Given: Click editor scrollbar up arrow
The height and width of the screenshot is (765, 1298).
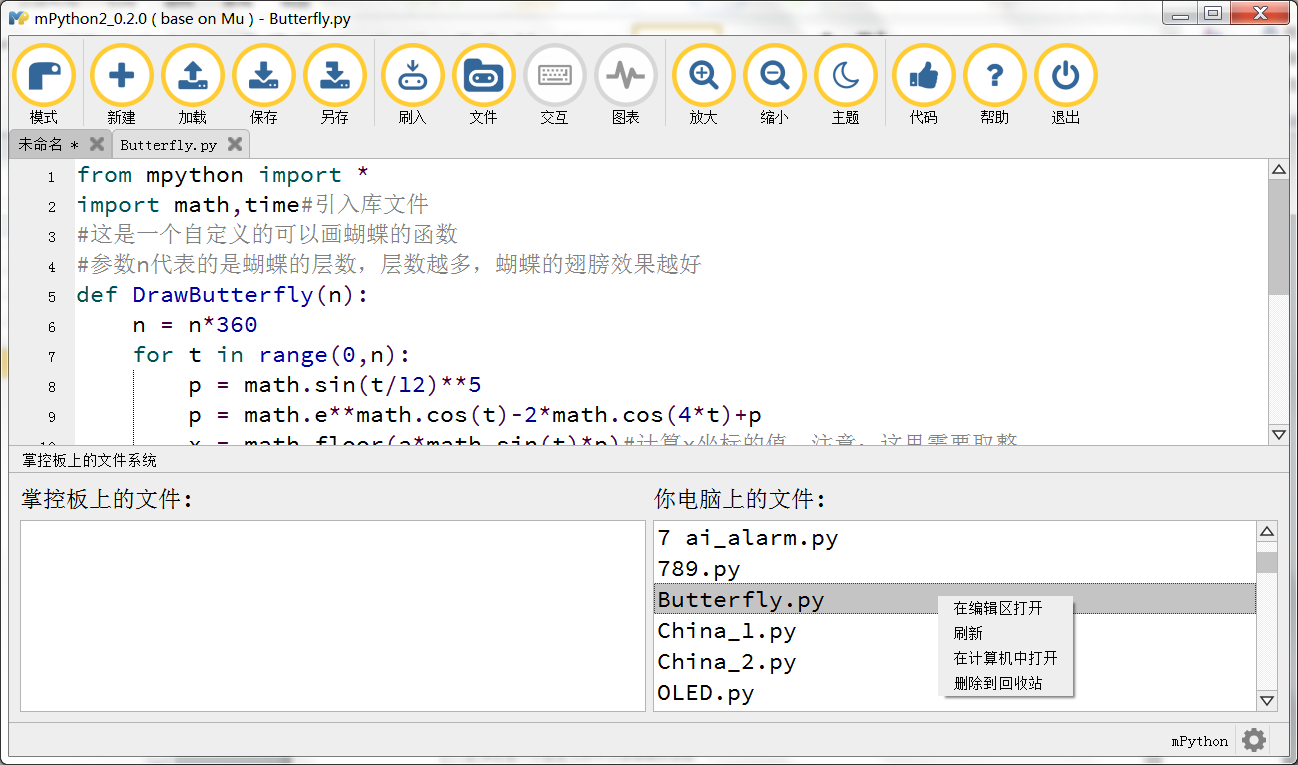Looking at the screenshot, I should click(1278, 171).
